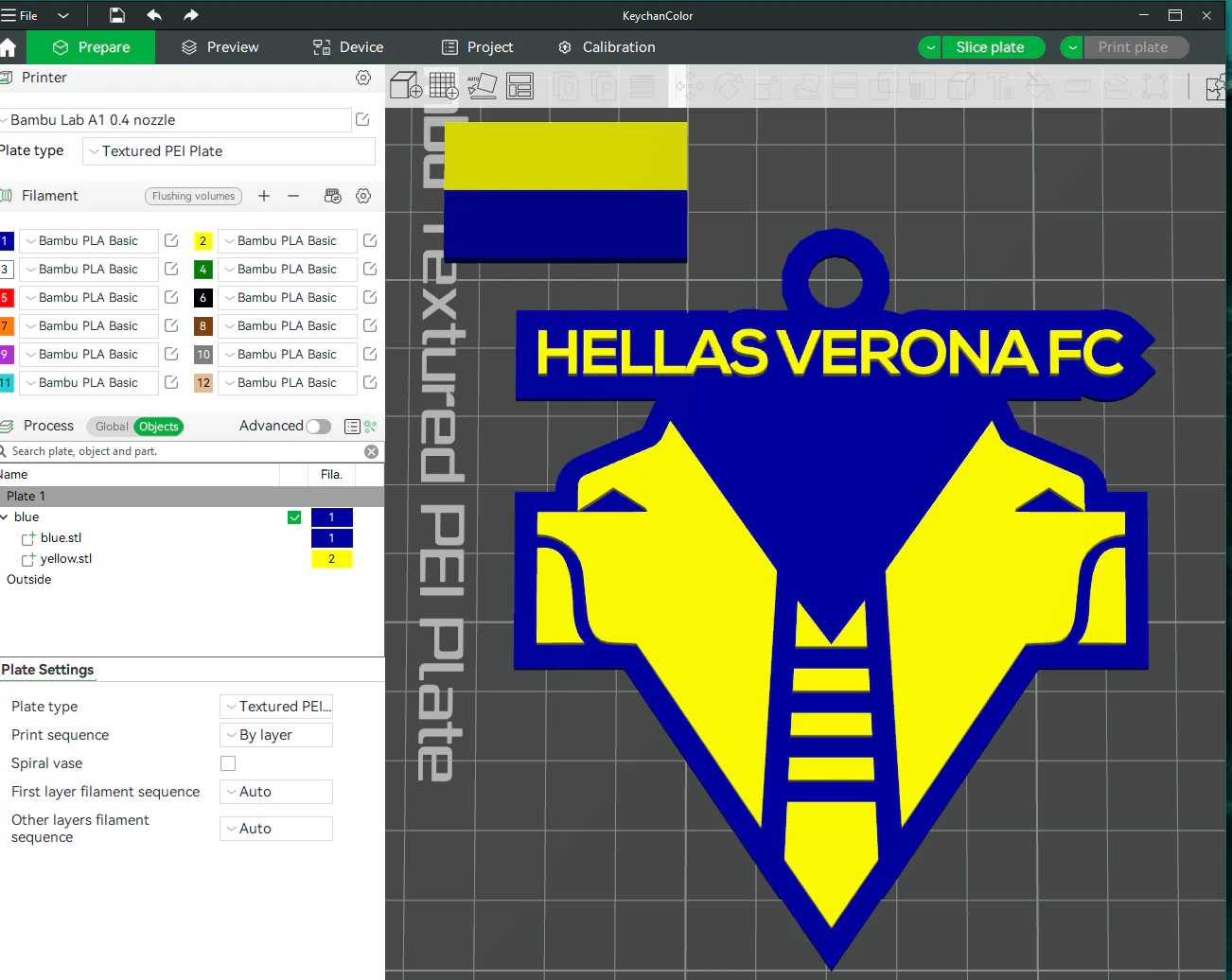This screenshot has width=1232, height=980.
Task: Open Filament settings gear icon
Action: (363, 196)
